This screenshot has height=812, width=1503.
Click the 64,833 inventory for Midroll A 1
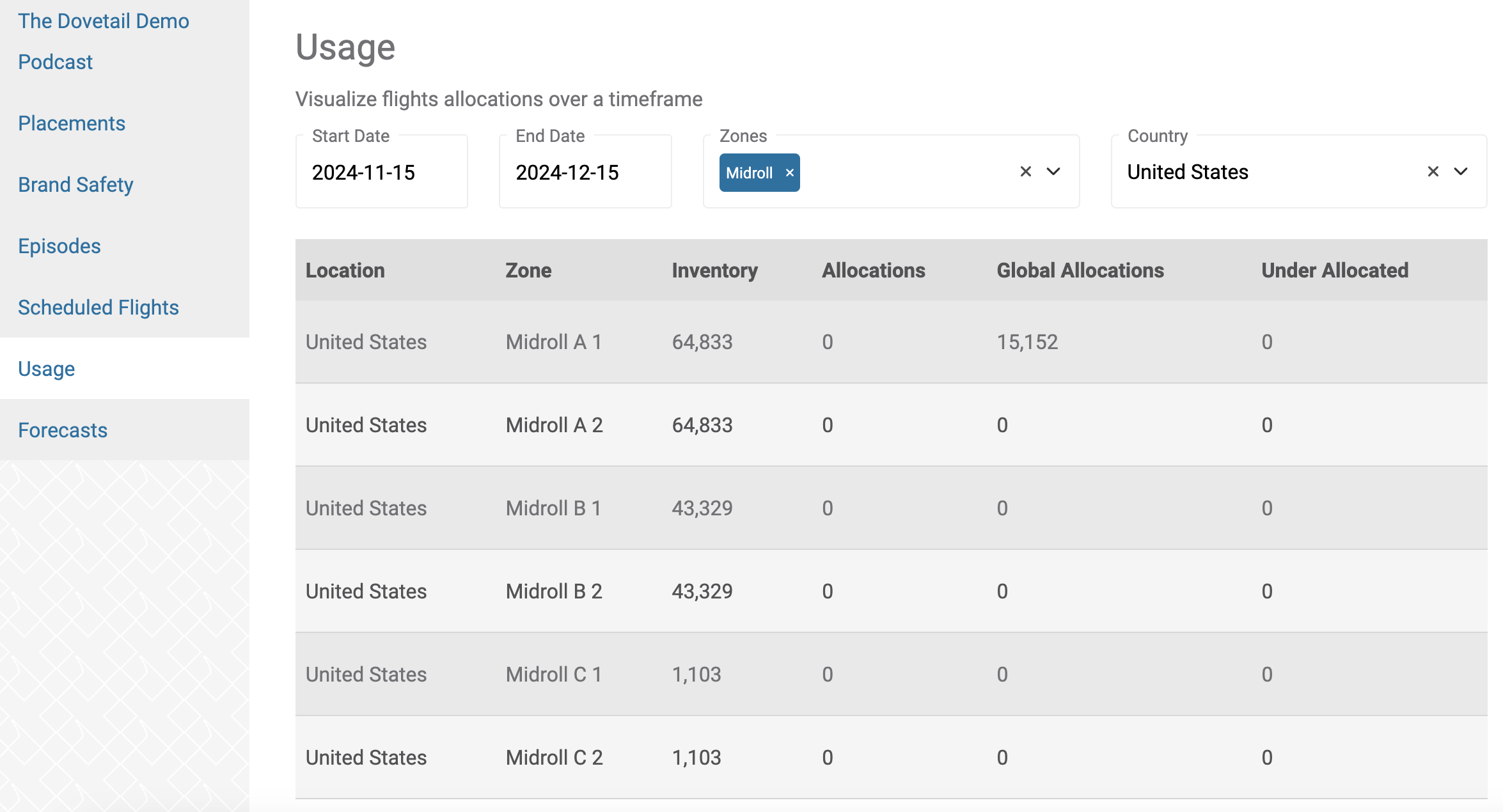pyautogui.click(x=702, y=342)
